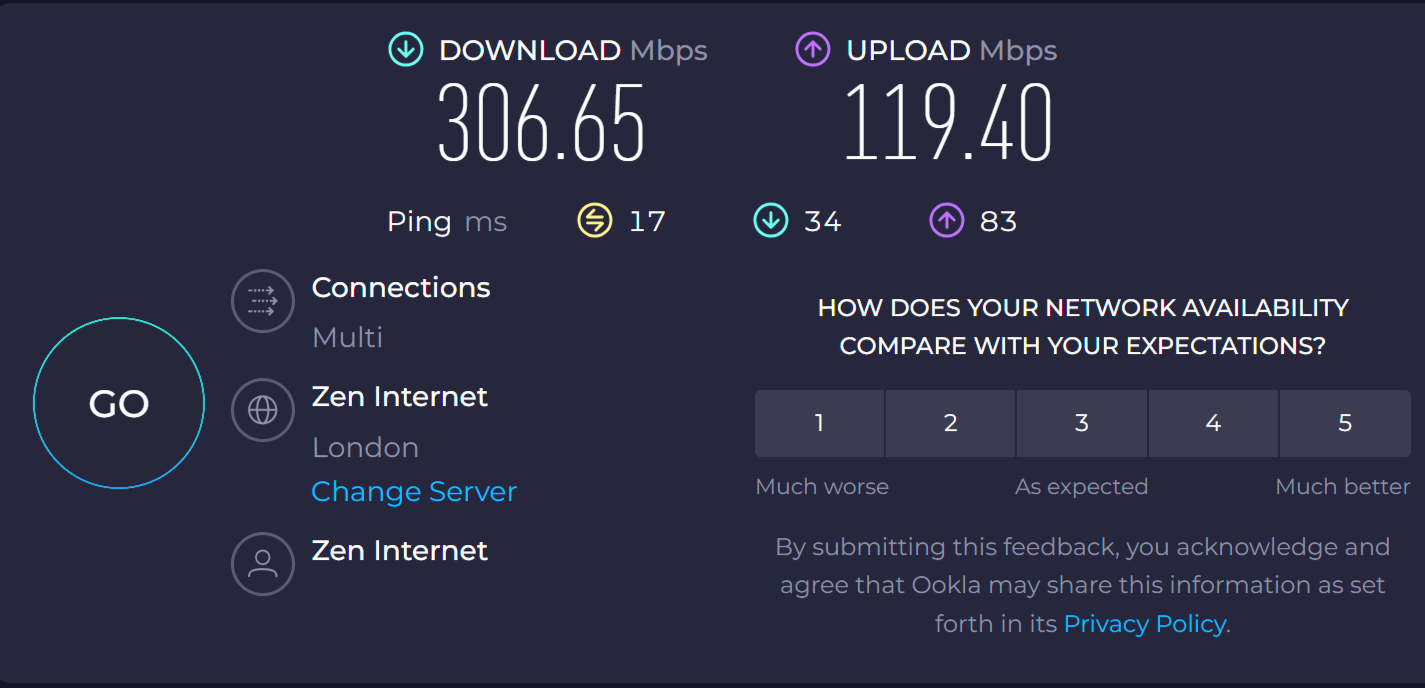
Task: Click the purple upload ping icon
Action: 946,221
